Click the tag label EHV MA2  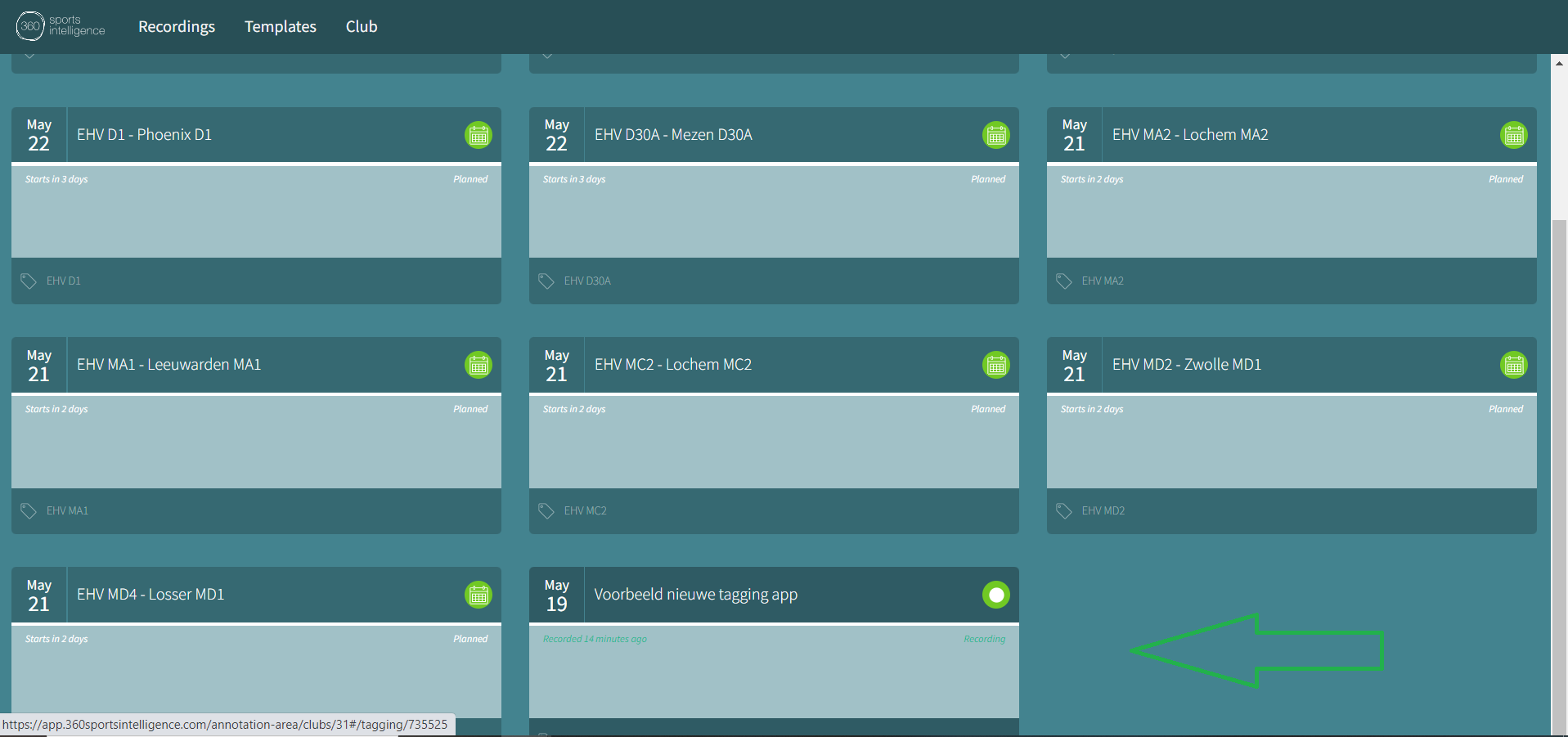tap(1102, 281)
